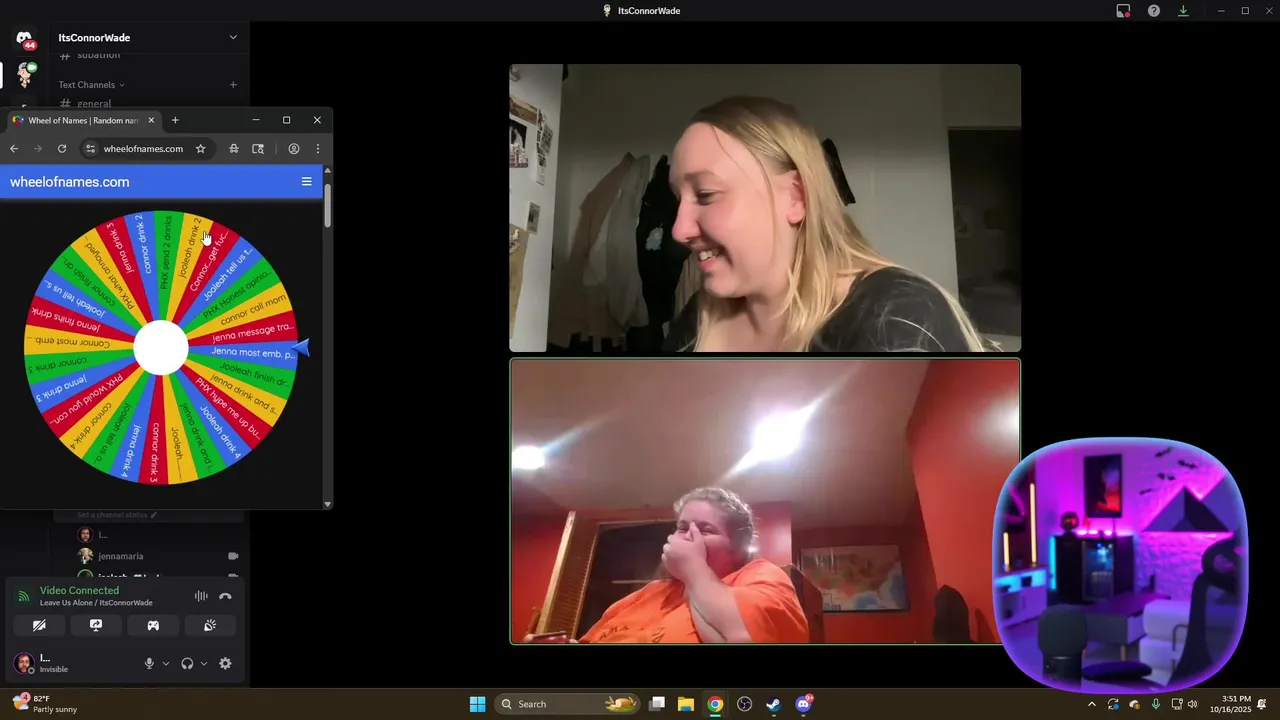Mute the microphone in Discord

tap(149, 663)
